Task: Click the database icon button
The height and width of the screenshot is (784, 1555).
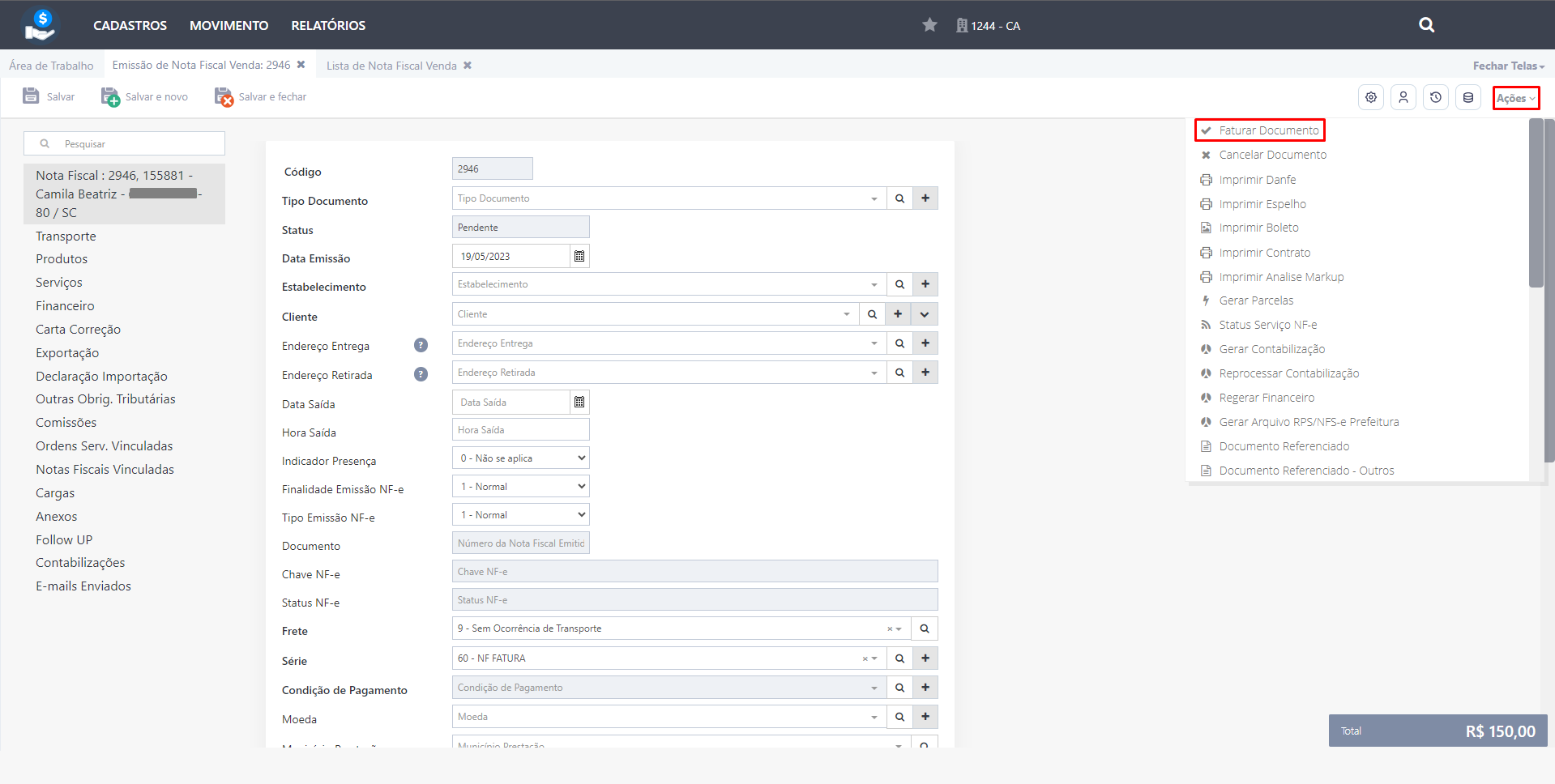Action: [1468, 97]
